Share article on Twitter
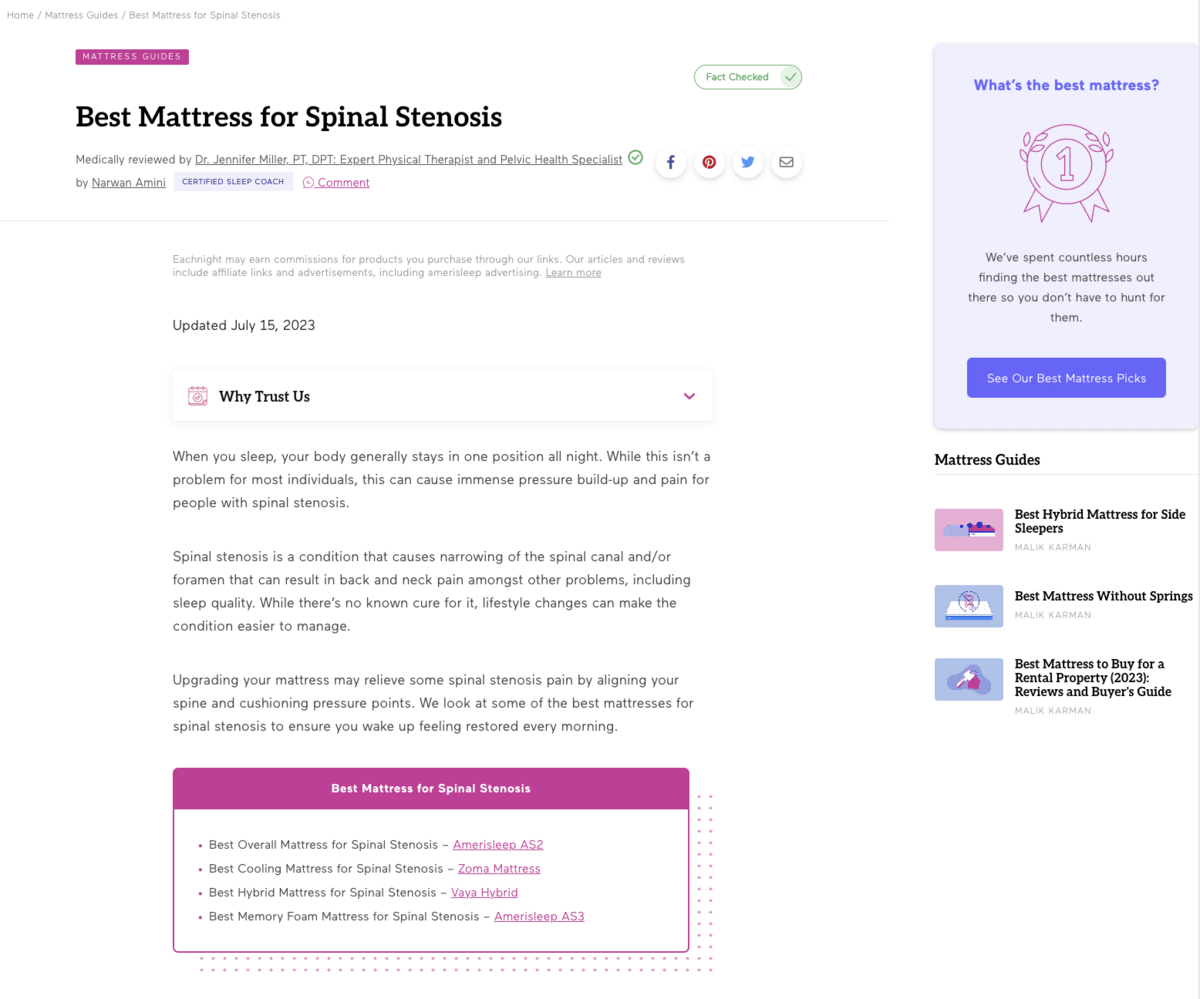Viewport: 1200px width, 999px height. click(x=748, y=162)
